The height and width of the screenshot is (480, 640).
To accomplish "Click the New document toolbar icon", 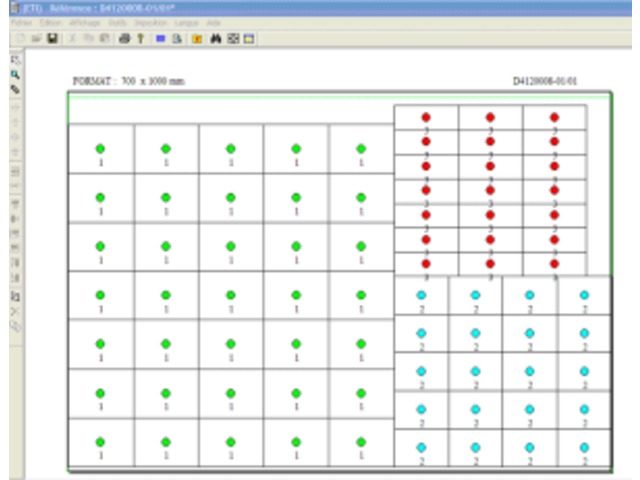I will click(22, 39).
